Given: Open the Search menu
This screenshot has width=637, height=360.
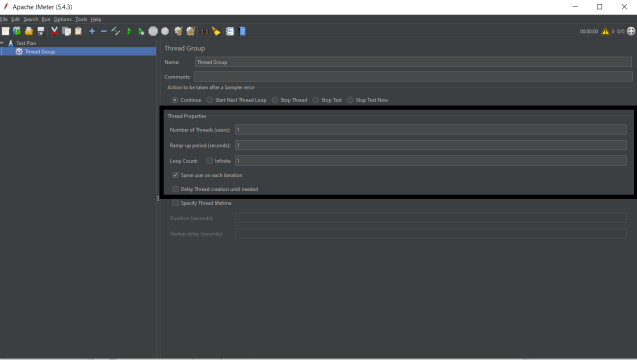Looking at the screenshot, I should pos(31,19).
